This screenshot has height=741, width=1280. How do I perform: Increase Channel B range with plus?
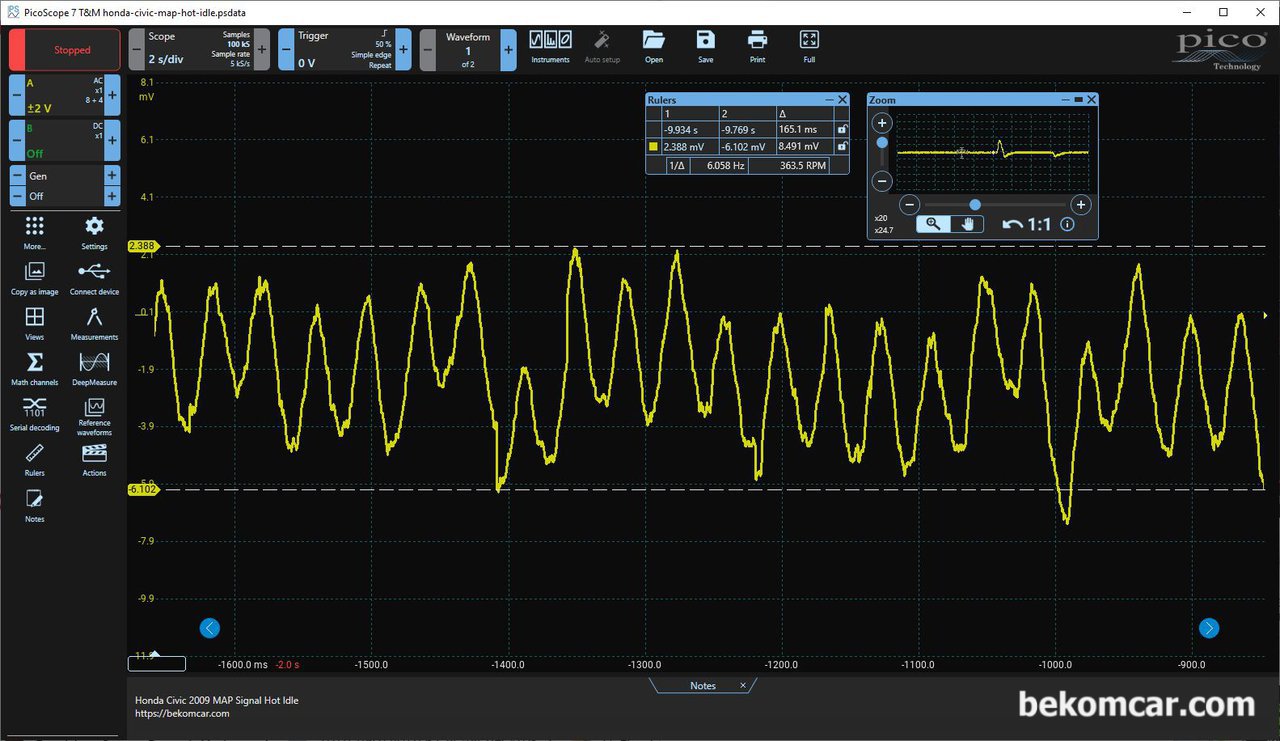[112, 141]
